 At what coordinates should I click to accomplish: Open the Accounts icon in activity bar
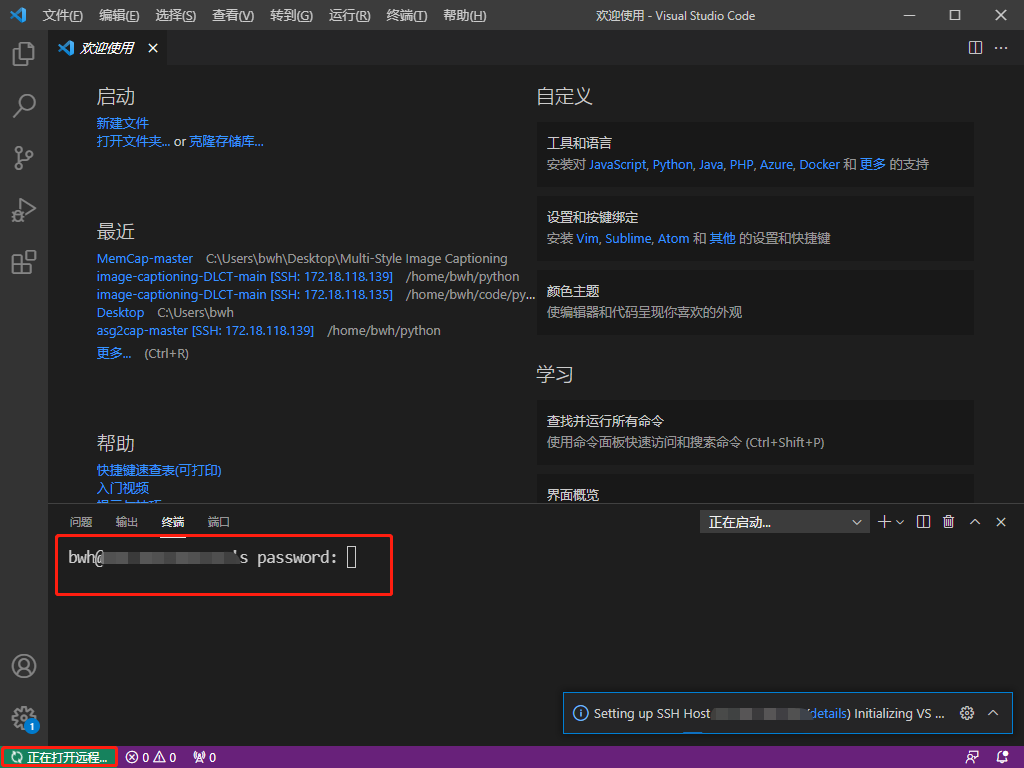[x=24, y=666]
